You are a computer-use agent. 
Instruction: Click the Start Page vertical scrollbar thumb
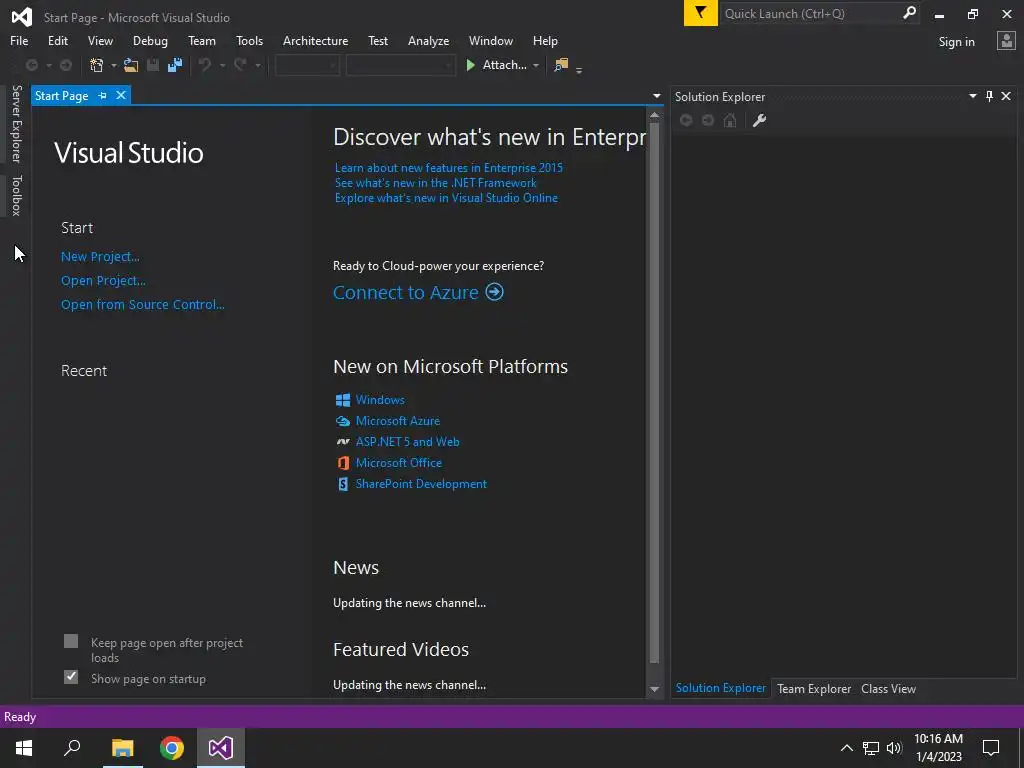[654, 392]
